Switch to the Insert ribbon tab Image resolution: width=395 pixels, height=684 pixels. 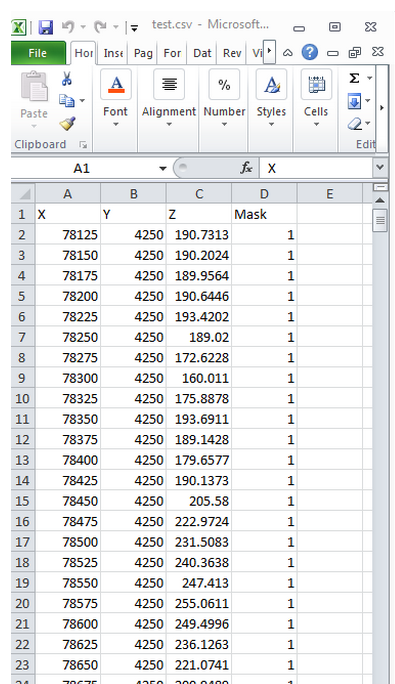click(x=113, y=53)
